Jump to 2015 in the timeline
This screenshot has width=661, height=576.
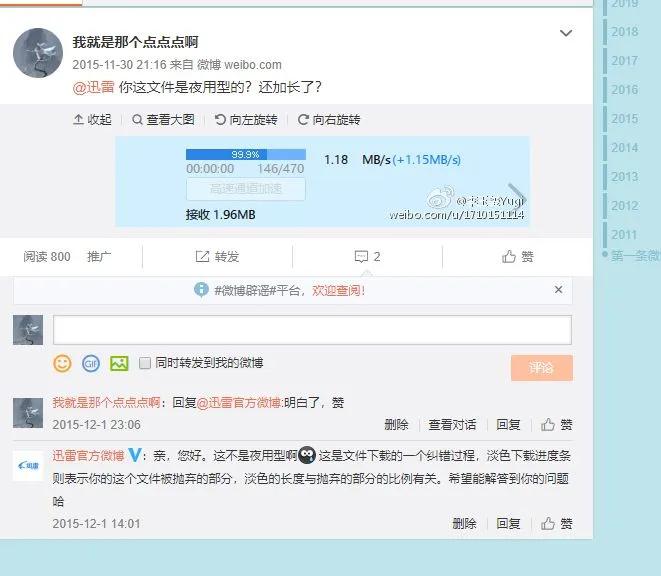click(624, 119)
